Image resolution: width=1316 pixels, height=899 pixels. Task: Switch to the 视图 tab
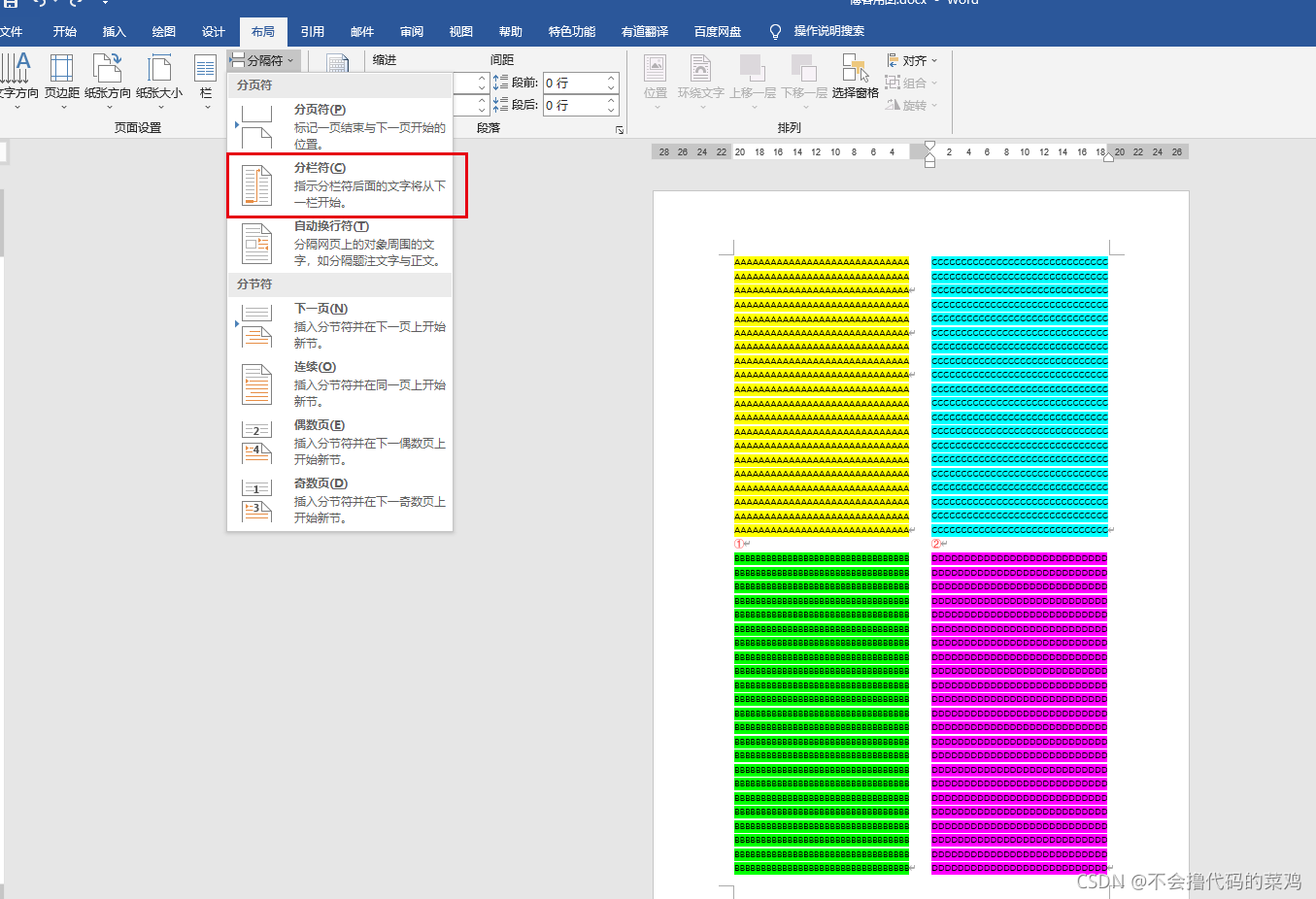461,32
